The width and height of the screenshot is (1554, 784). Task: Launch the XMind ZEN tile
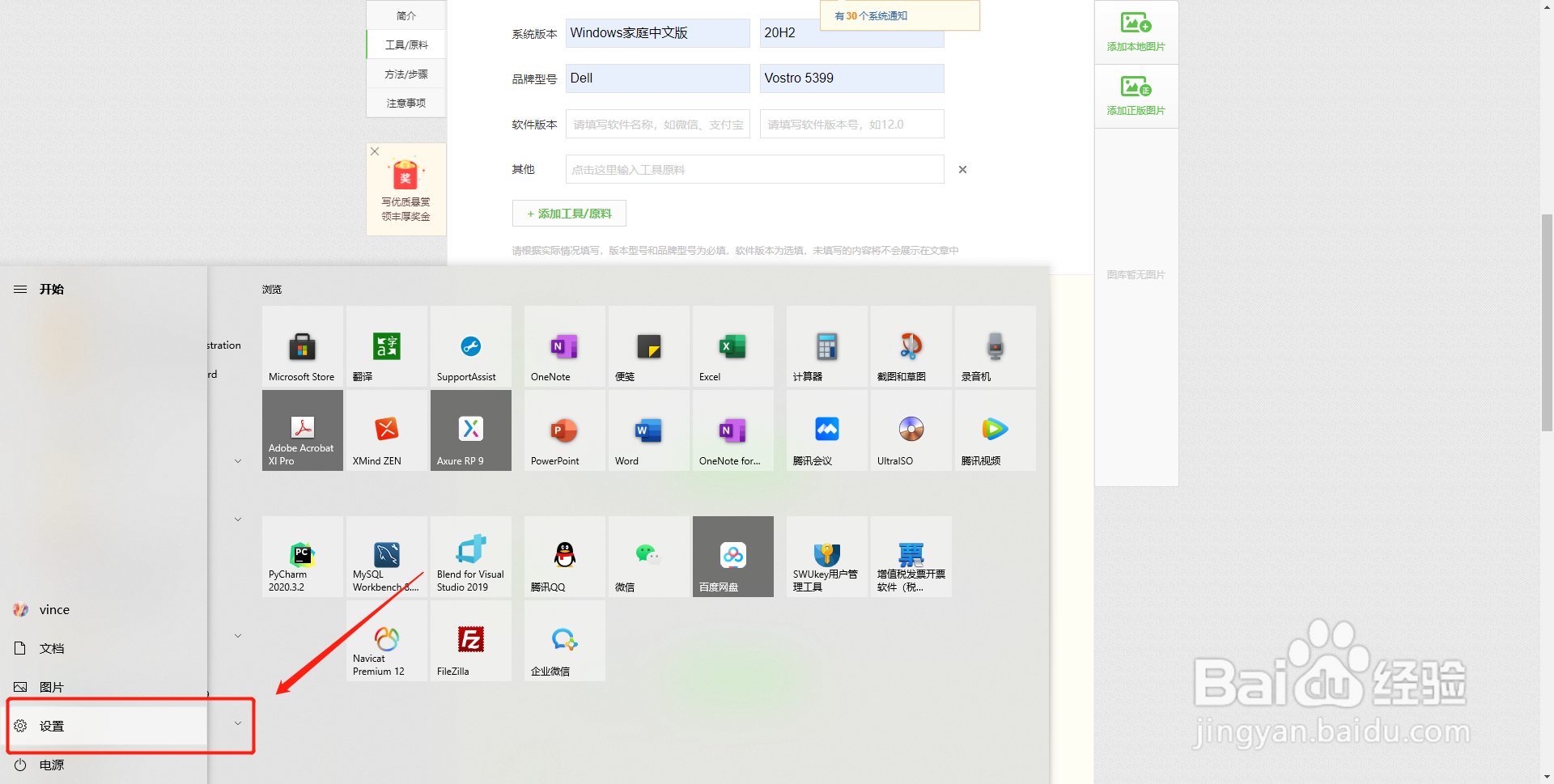386,430
